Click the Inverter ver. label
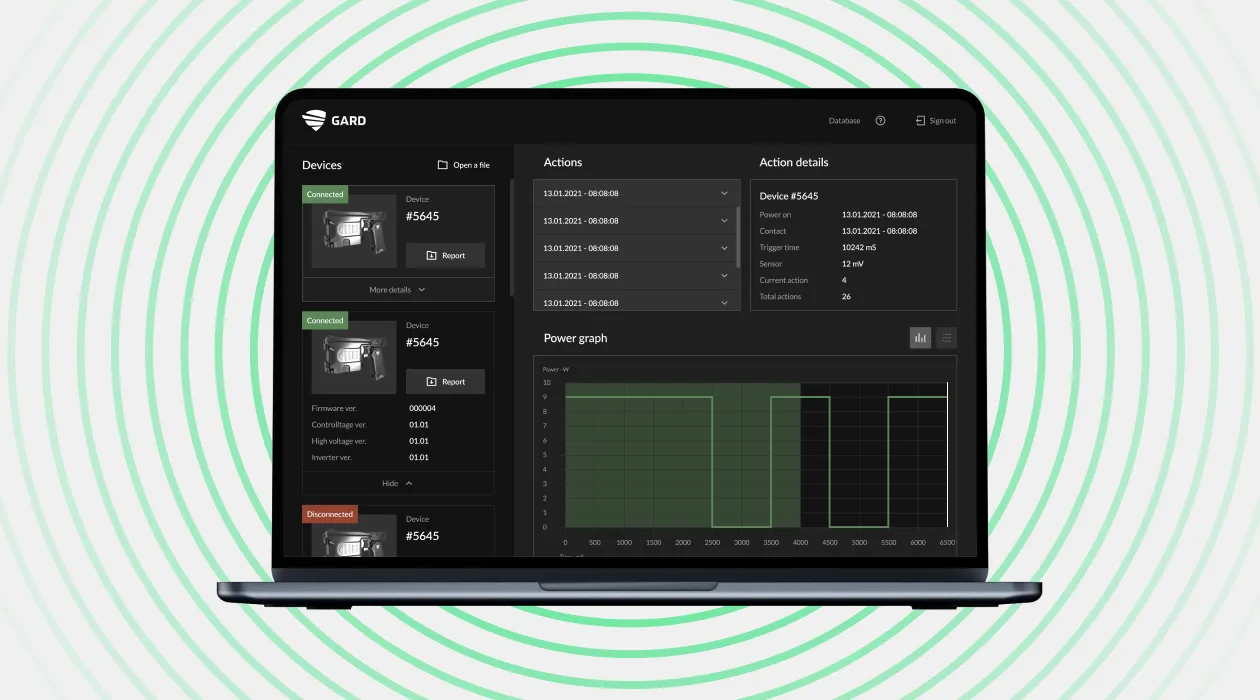Viewport: 1260px width, 700px height. pos(333,457)
